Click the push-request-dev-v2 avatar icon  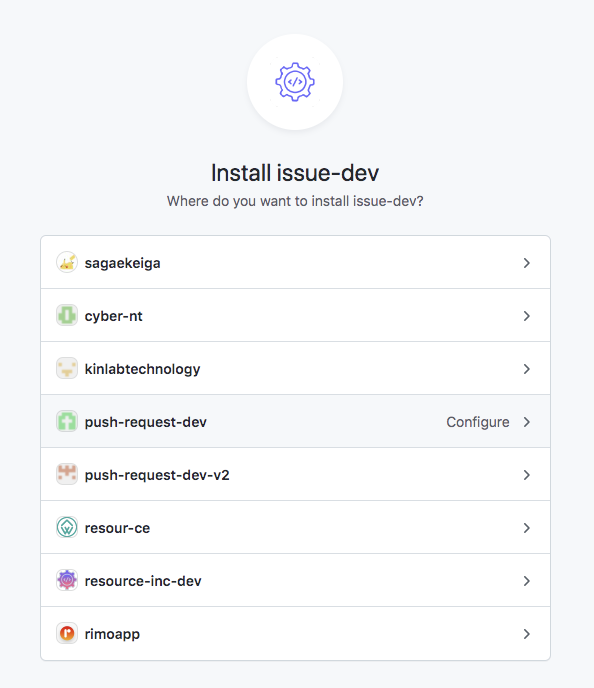point(67,475)
